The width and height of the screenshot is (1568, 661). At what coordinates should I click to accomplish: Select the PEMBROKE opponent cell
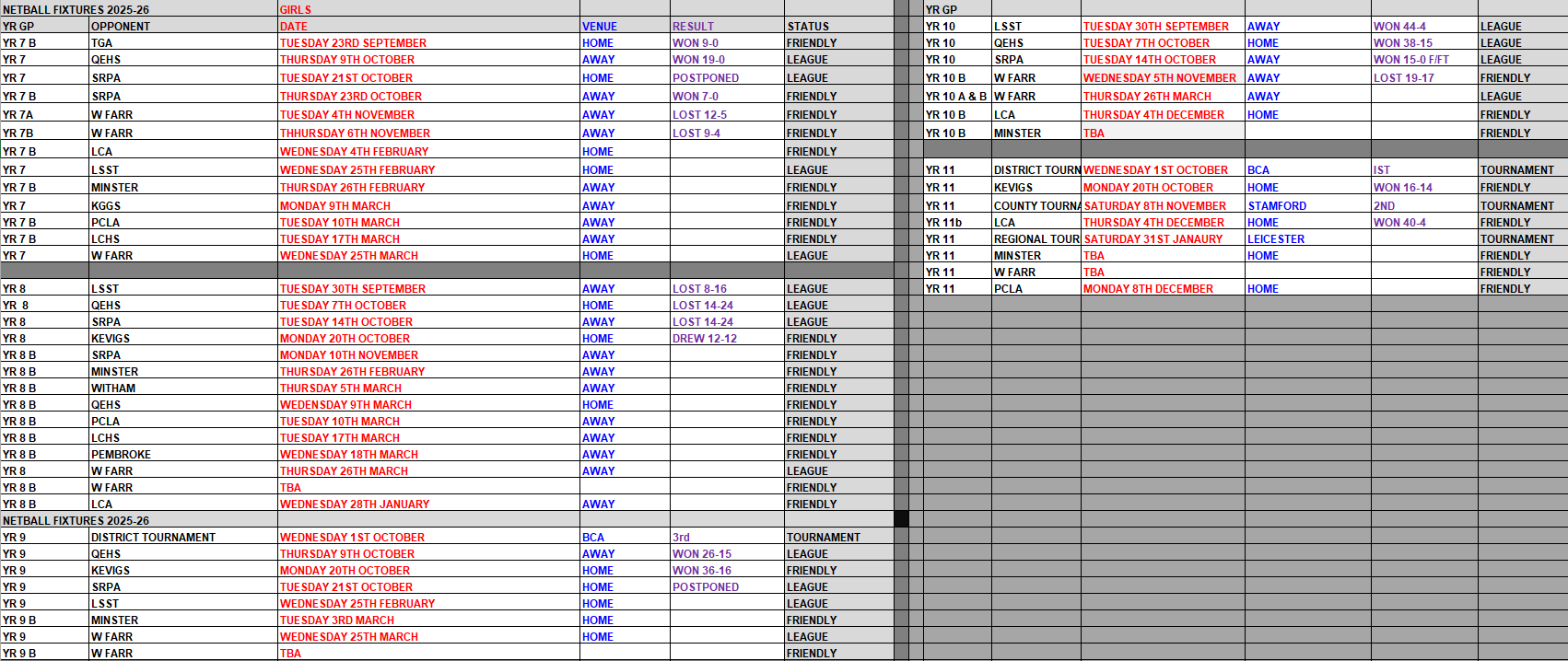click(x=121, y=455)
